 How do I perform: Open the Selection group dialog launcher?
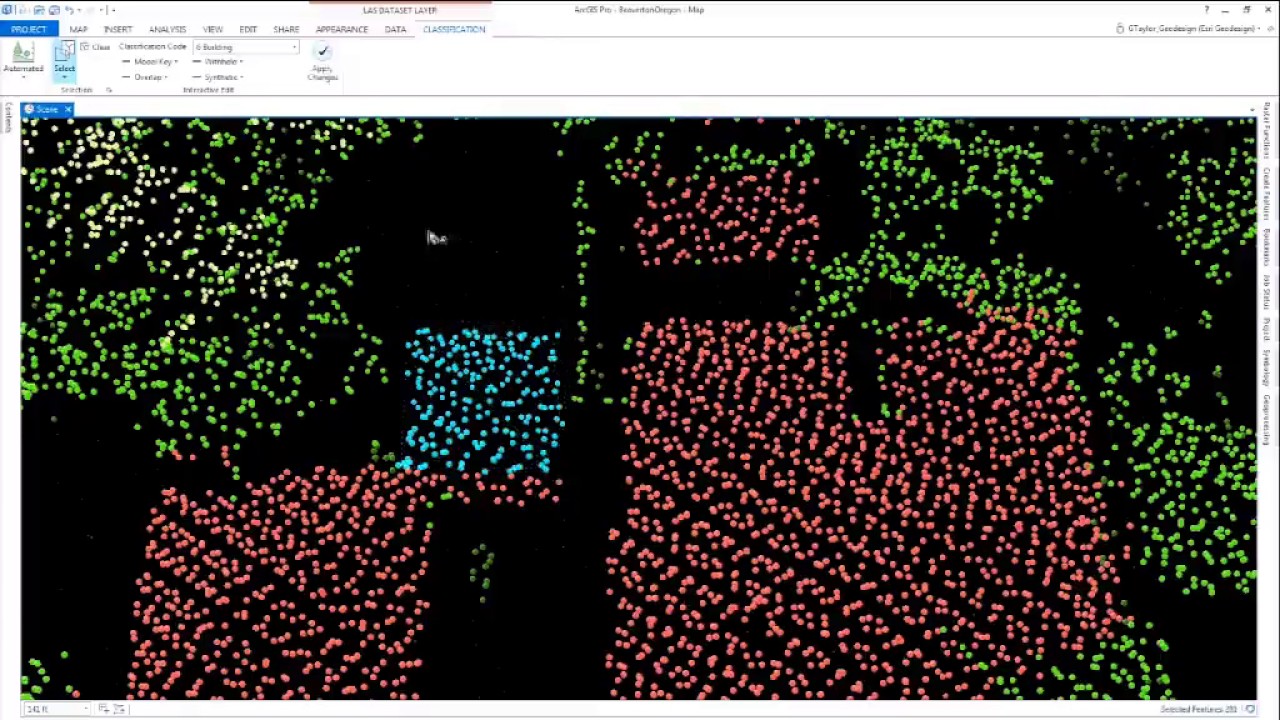coord(109,90)
